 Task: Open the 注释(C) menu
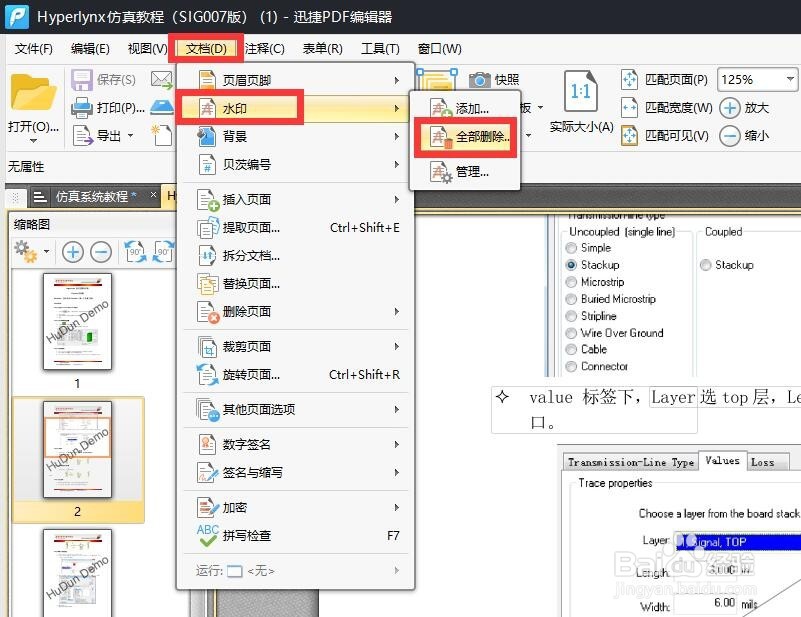pyautogui.click(x=264, y=49)
